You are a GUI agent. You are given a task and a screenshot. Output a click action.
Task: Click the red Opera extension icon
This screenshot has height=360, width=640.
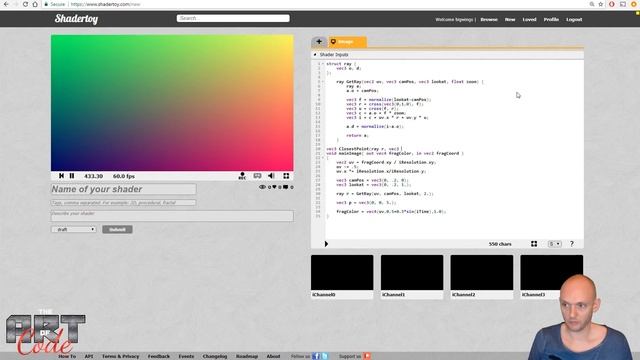click(x=611, y=4)
